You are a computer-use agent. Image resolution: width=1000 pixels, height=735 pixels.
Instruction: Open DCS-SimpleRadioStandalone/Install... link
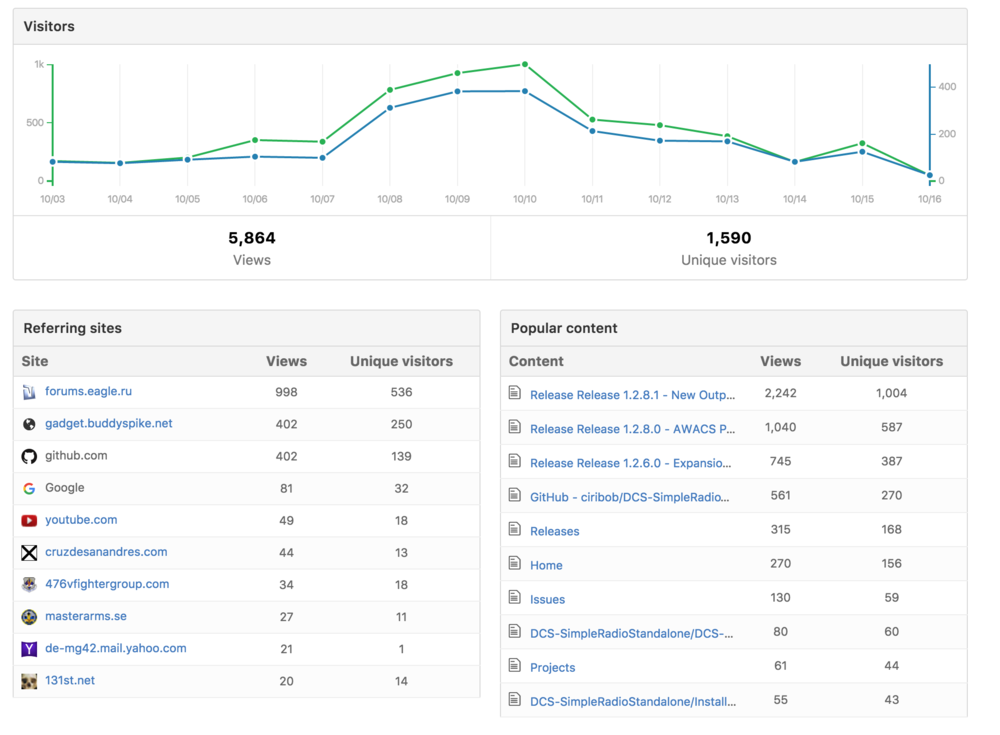[x=633, y=701]
